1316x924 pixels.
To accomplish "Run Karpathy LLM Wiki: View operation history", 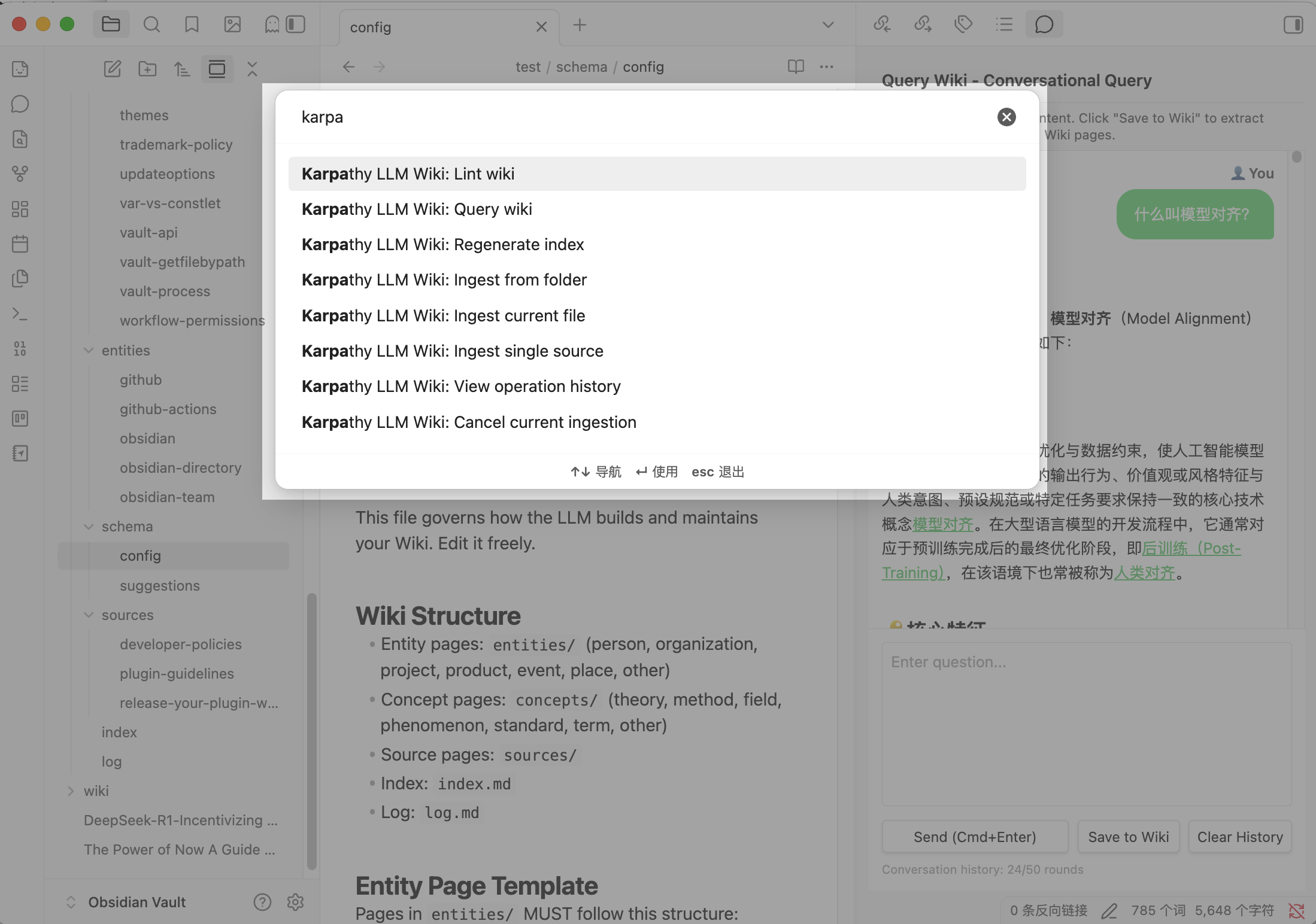I will click(657, 387).
